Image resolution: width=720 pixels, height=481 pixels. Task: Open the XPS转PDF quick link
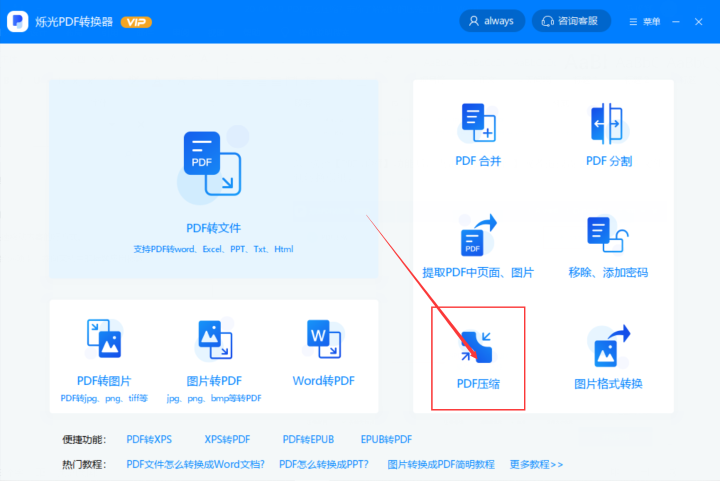pyautogui.click(x=227, y=440)
